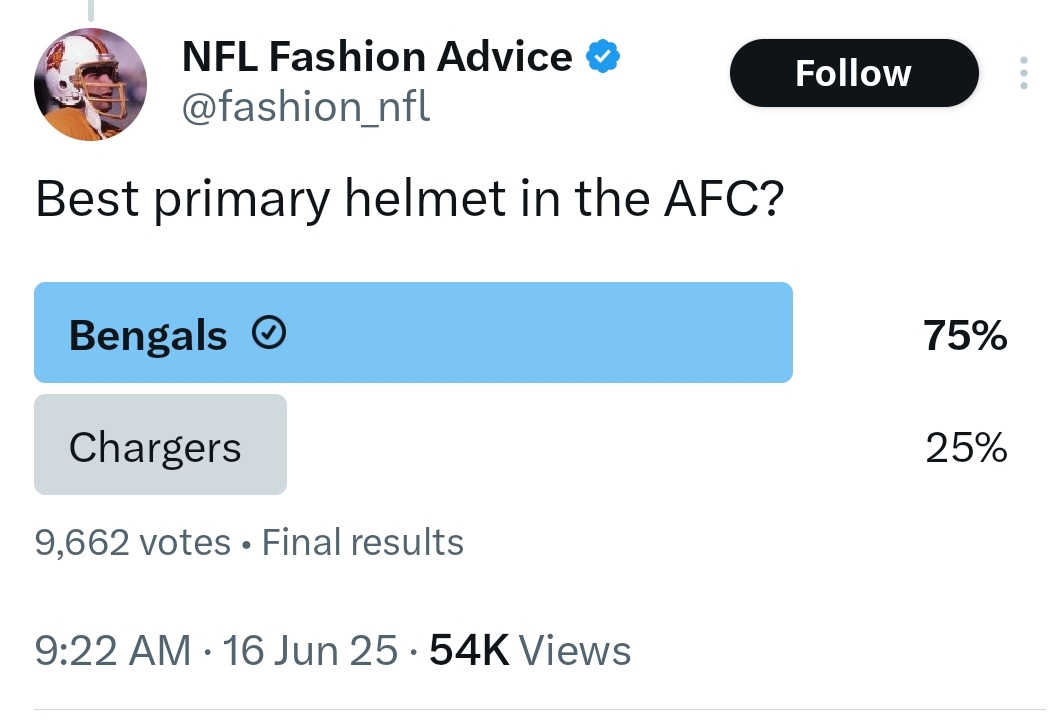The height and width of the screenshot is (727, 1053).
Task: Follow the NFL Fashion Advice account
Action: tap(854, 72)
